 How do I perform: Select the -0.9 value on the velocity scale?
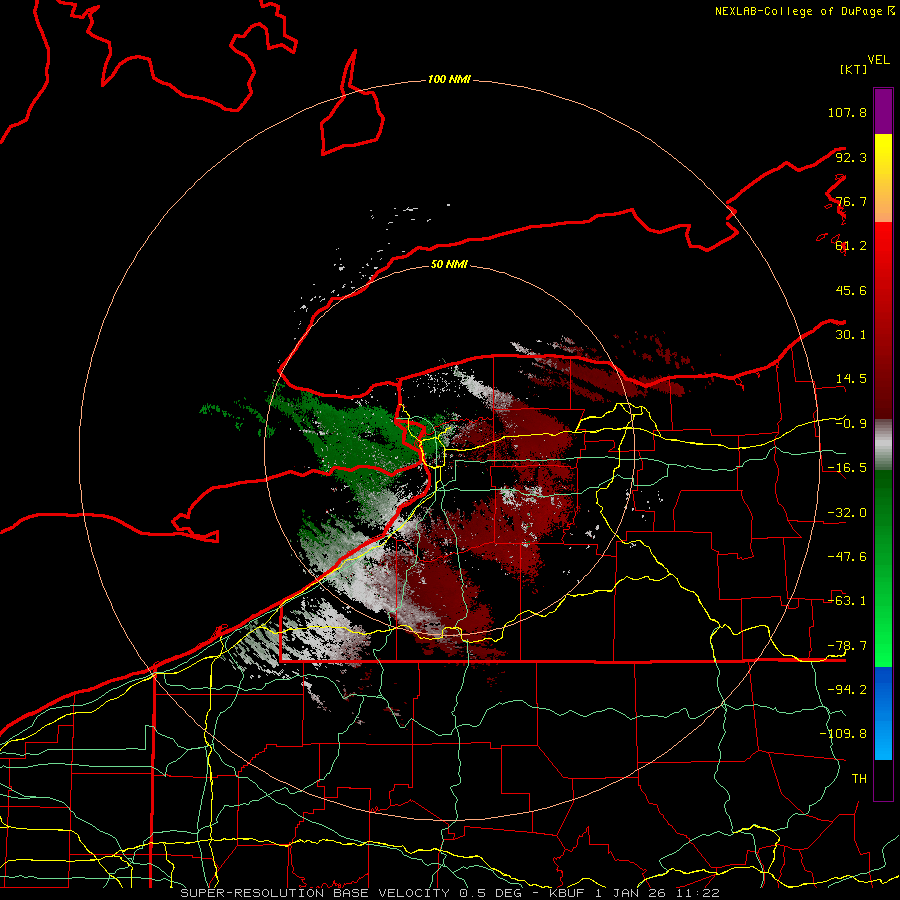tap(851, 424)
